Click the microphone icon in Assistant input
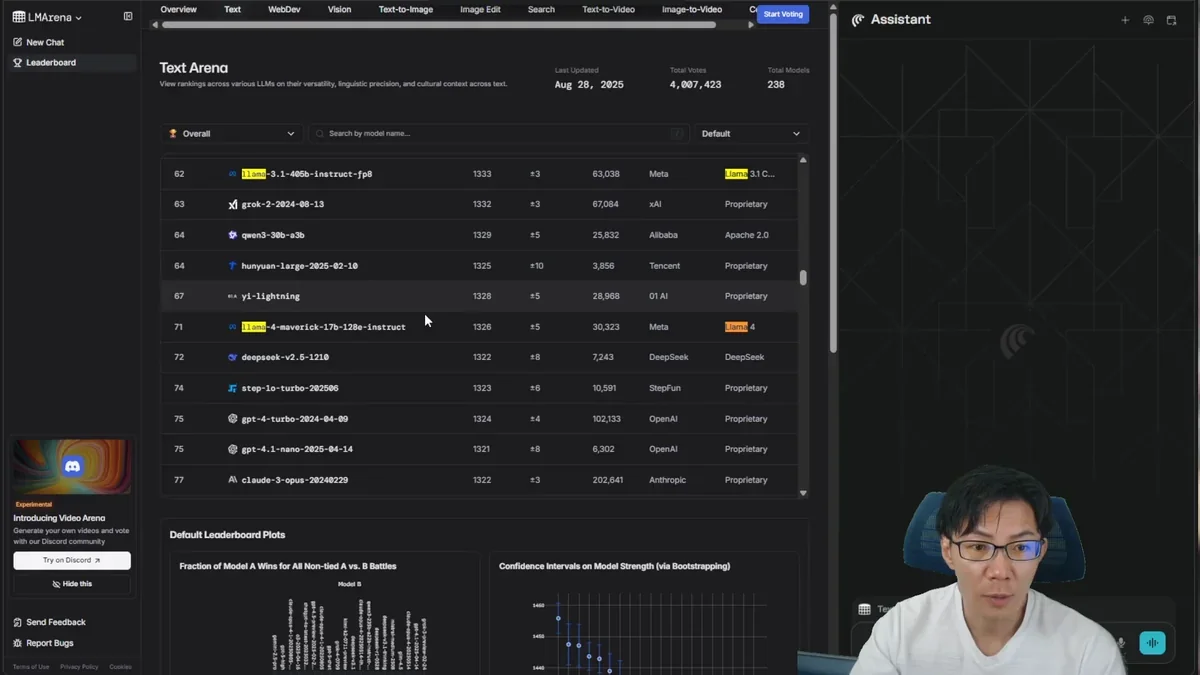1200x675 pixels. 1121,643
